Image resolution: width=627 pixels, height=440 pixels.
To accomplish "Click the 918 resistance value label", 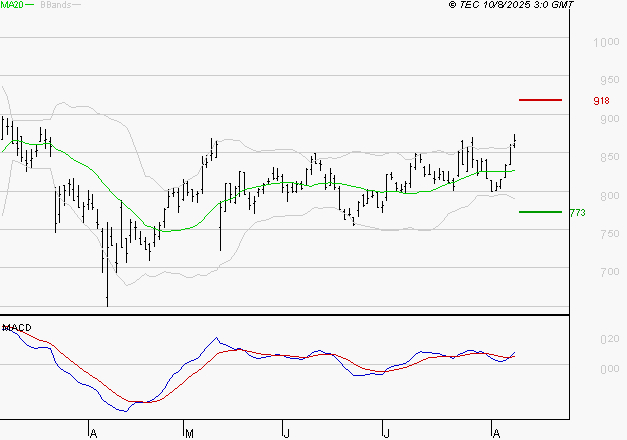I will [x=601, y=101].
